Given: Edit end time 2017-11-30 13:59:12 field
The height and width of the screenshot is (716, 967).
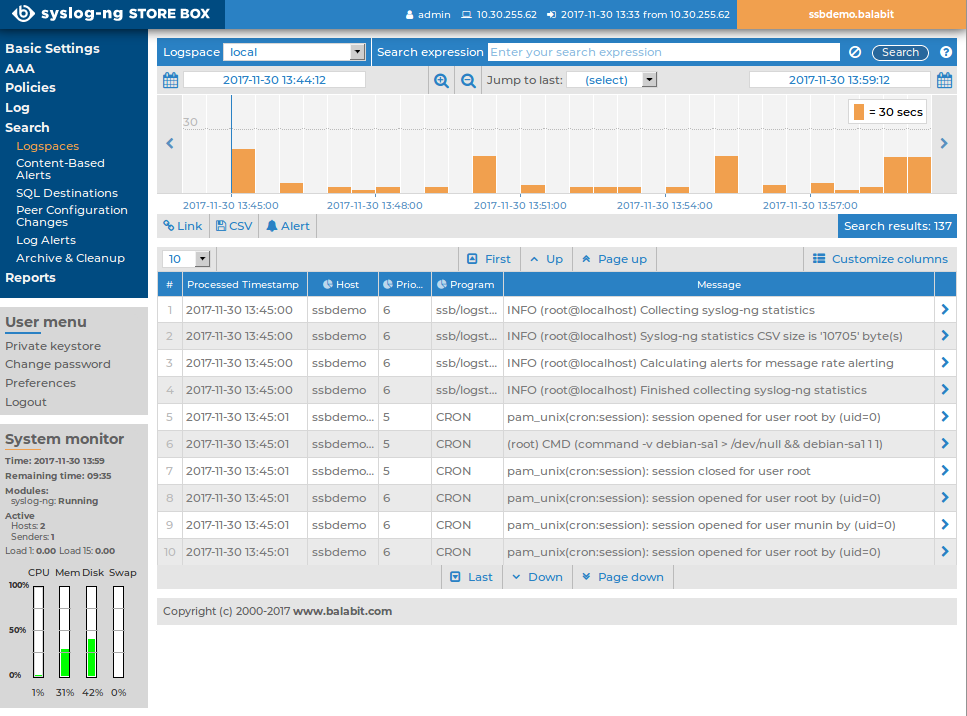Looking at the screenshot, I should (x=839, y=80).
